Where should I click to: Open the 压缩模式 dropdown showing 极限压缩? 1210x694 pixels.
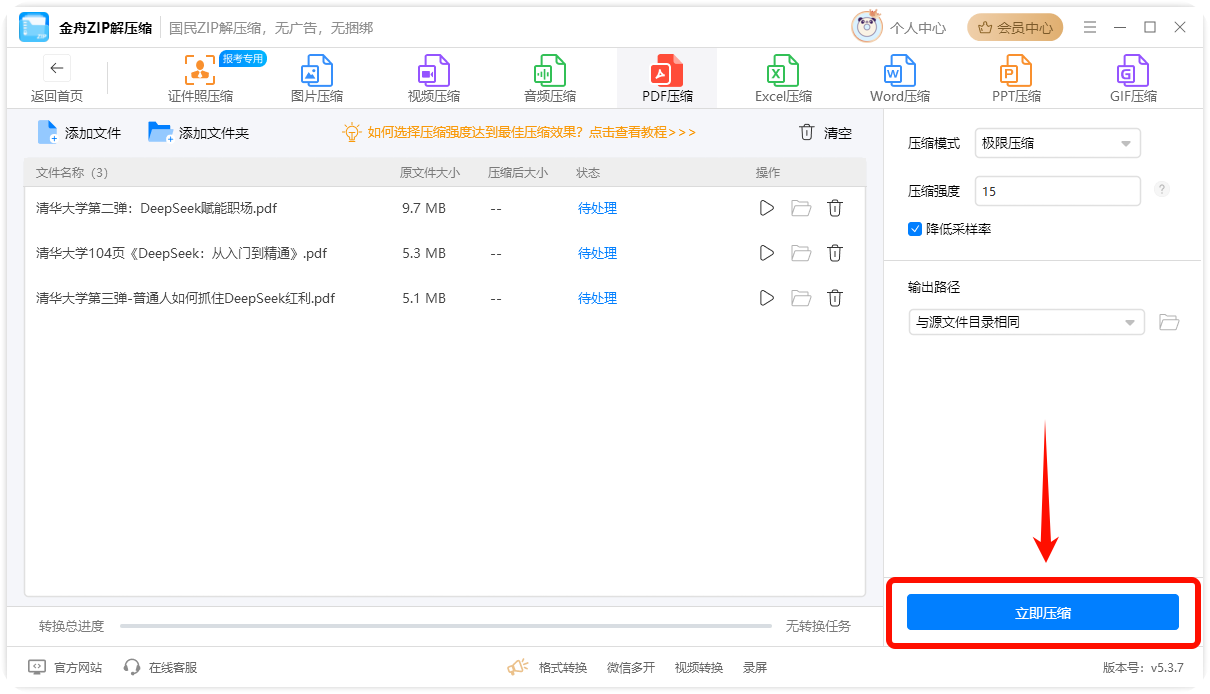pyautogui.click(x=1057, y=143)
